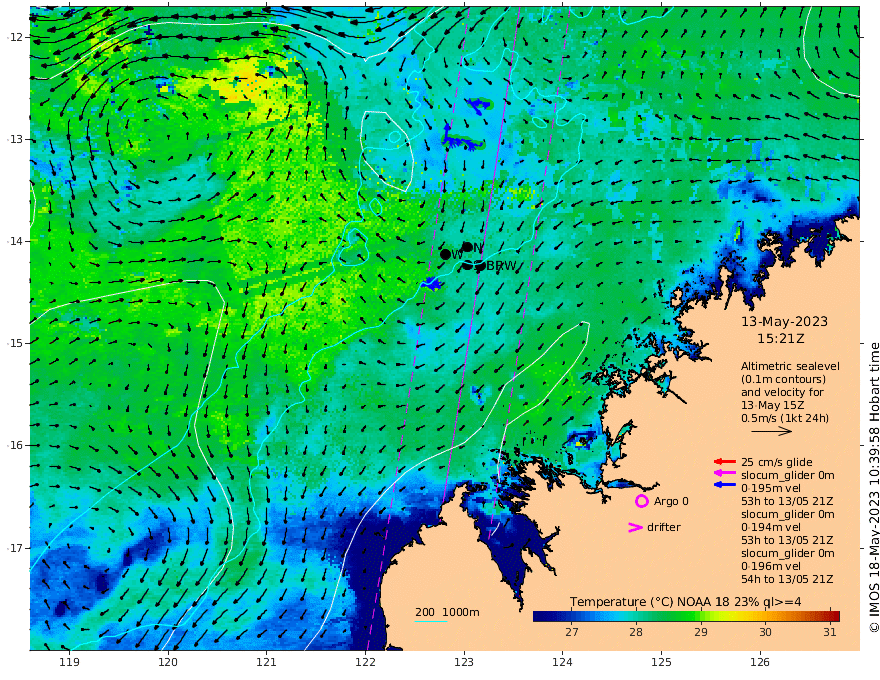Screen dimensions: 880x680
Task: Click the 0.5m/s velocity scale arrow
Action: tap(772, 431)
